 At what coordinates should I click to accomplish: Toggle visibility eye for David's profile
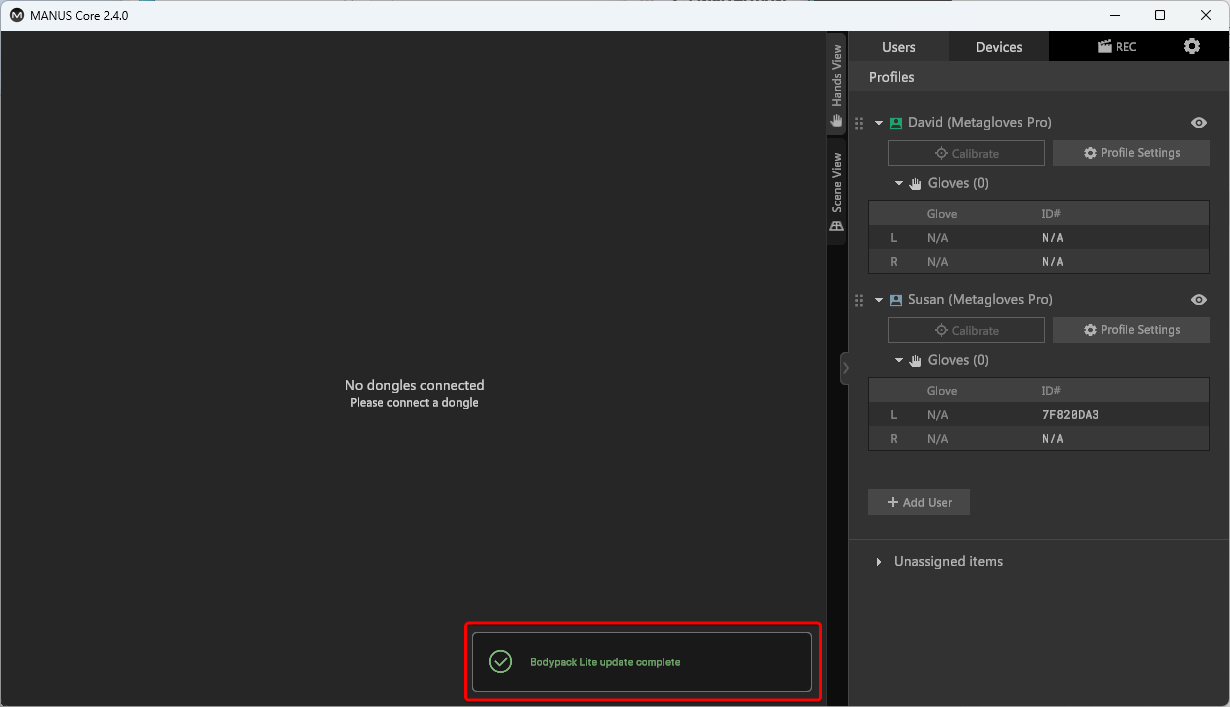[x=1199, y=123]
